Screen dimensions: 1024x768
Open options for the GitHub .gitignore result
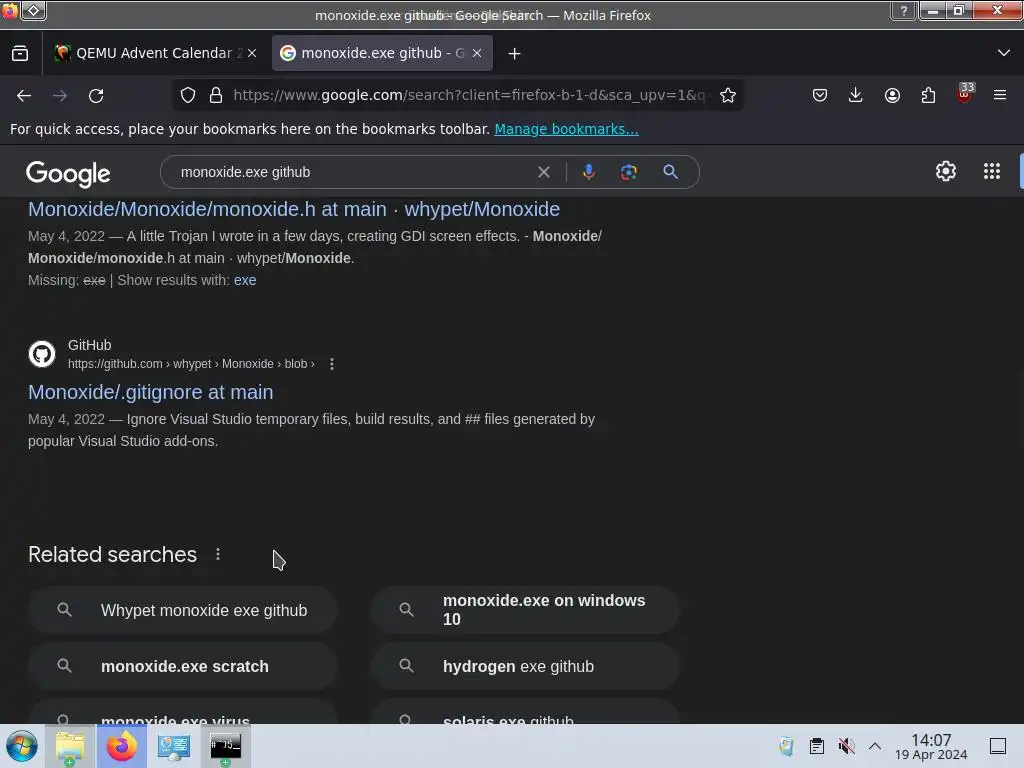[x=332, y=364]
